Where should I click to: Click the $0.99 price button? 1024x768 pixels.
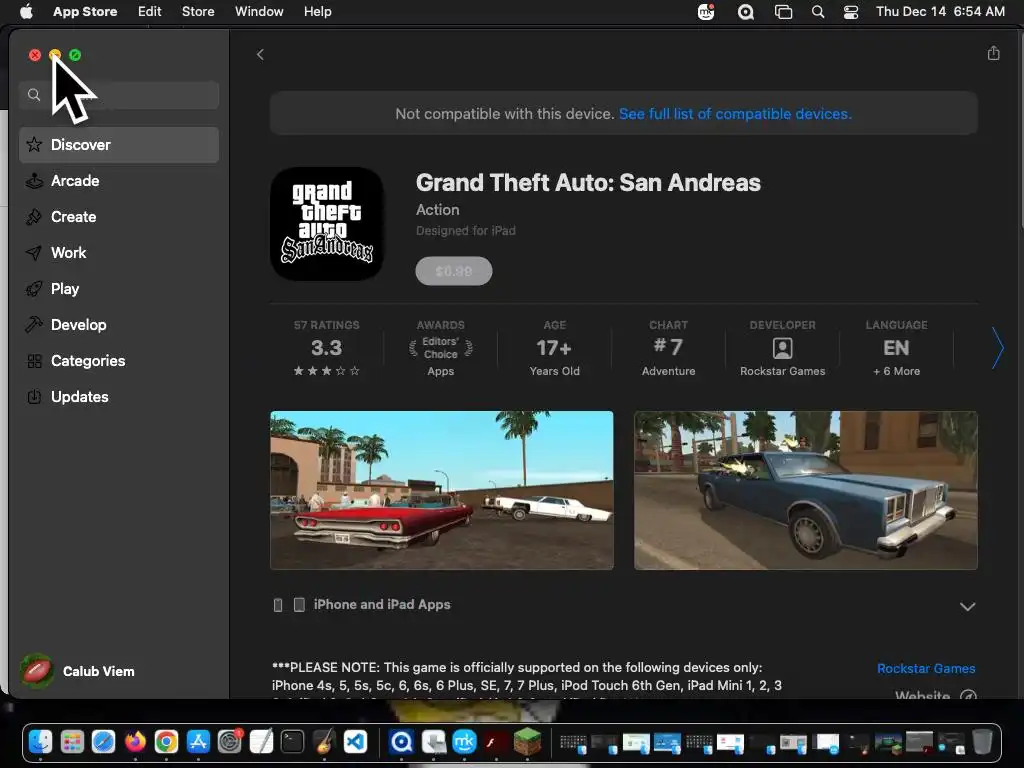click(454, 271)
